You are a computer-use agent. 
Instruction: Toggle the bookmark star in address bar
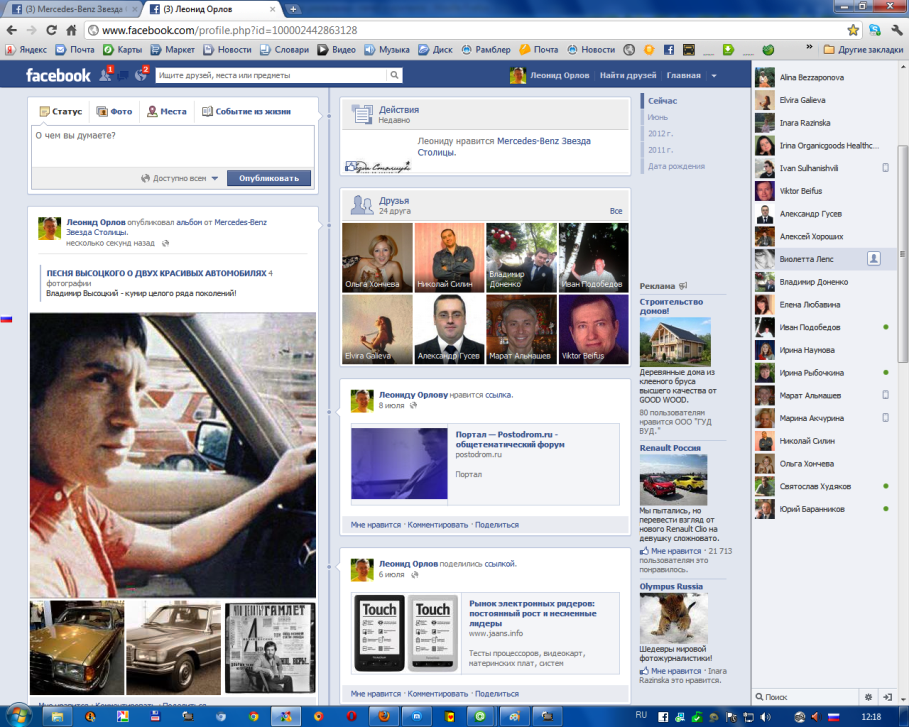[x=852, y=30]
